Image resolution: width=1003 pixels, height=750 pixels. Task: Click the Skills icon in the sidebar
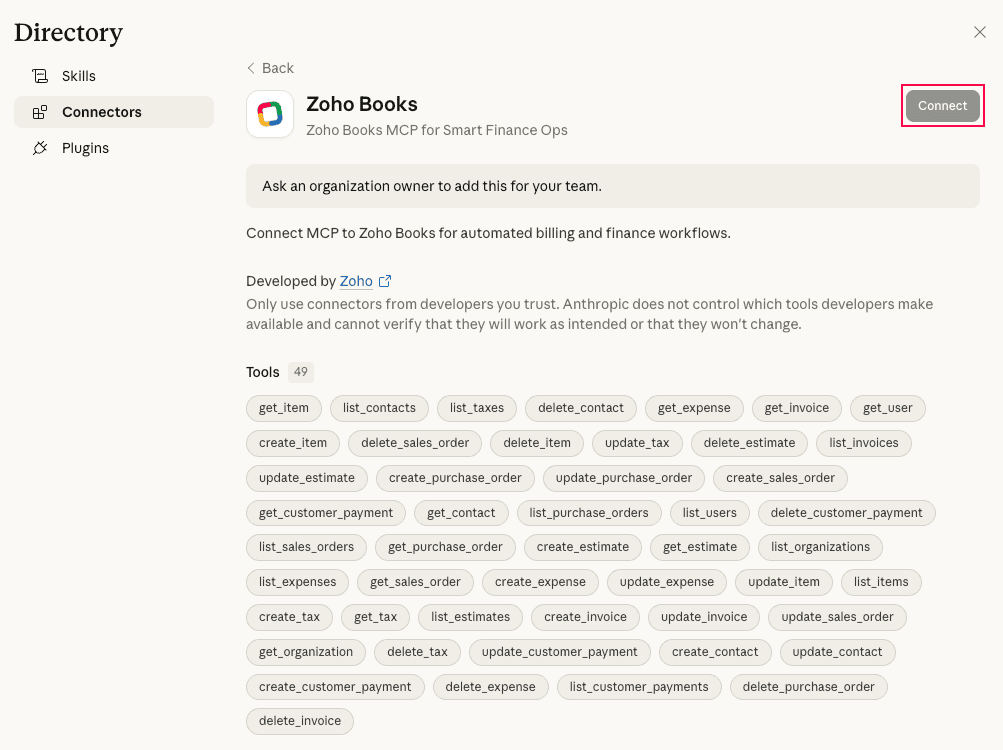[40, 75]
